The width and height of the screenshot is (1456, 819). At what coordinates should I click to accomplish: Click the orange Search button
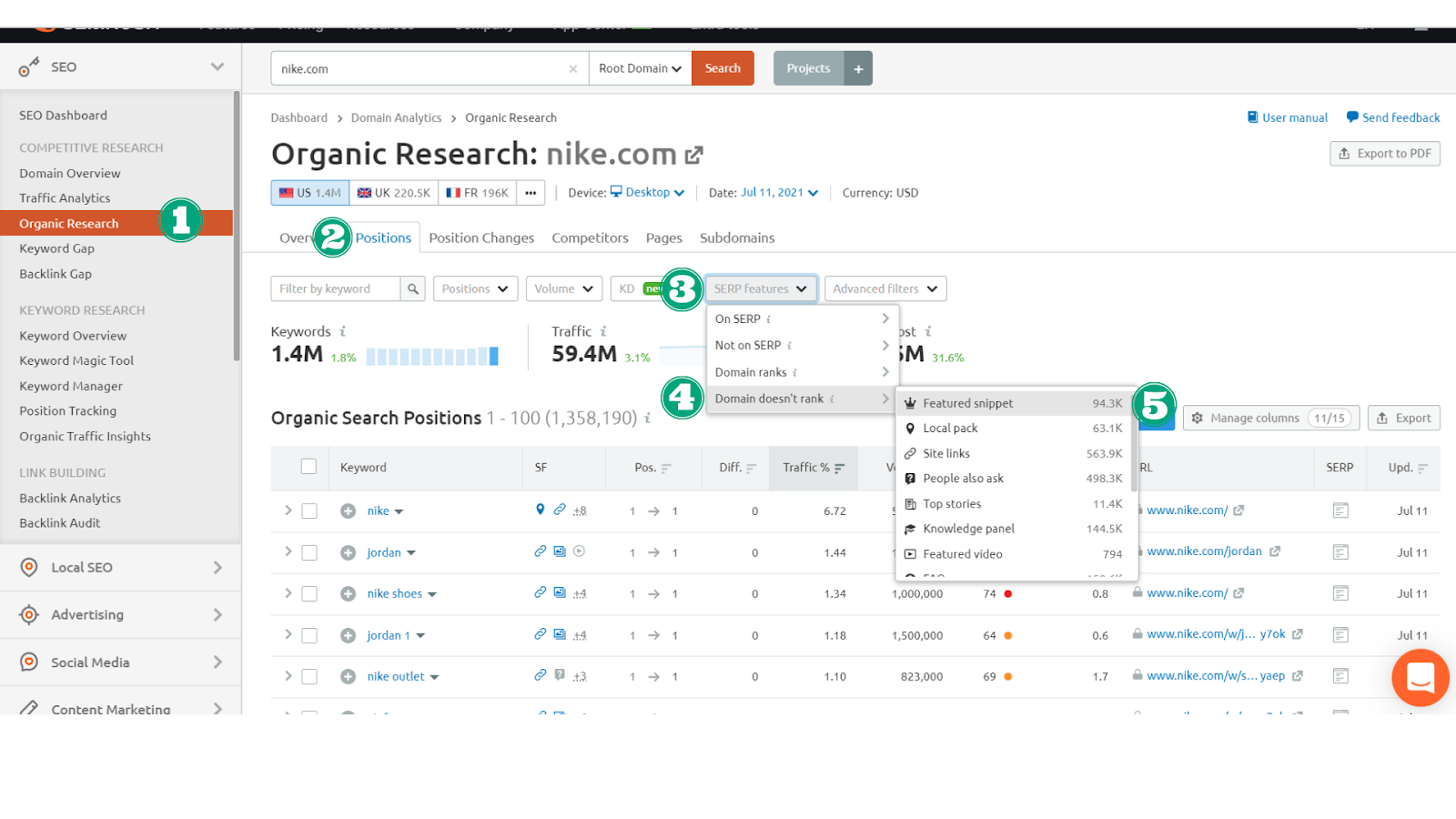[723, 69]
